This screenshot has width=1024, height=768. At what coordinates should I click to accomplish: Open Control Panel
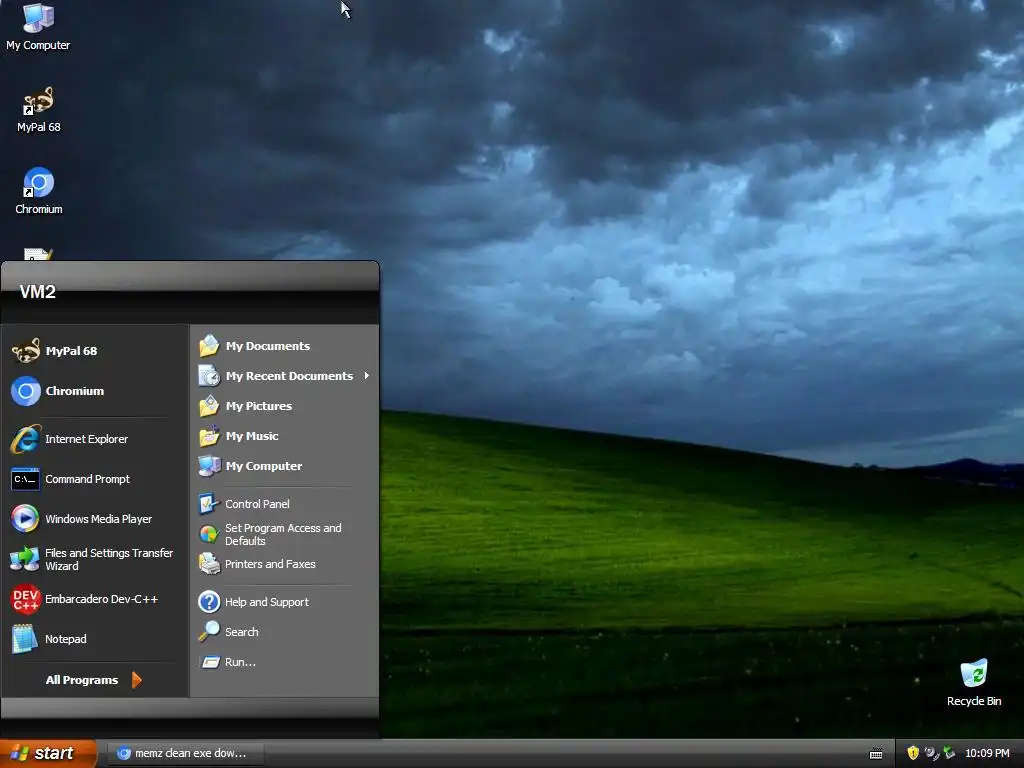pos(284,504)
